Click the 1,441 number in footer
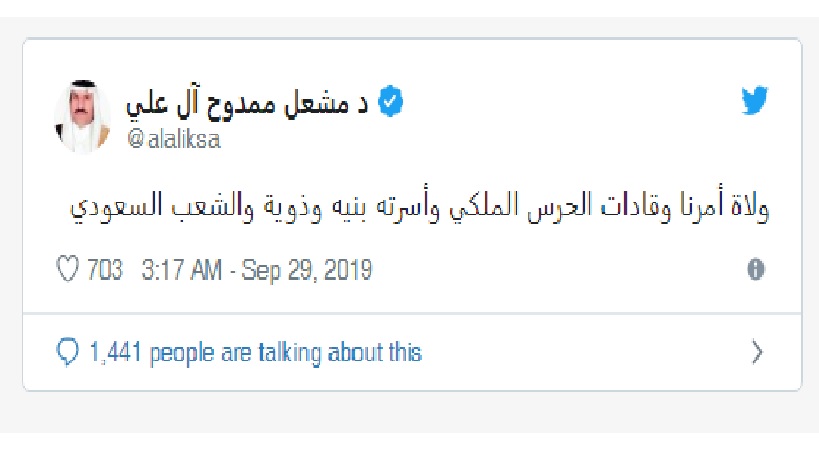819x460 pixels. (115, 352)
